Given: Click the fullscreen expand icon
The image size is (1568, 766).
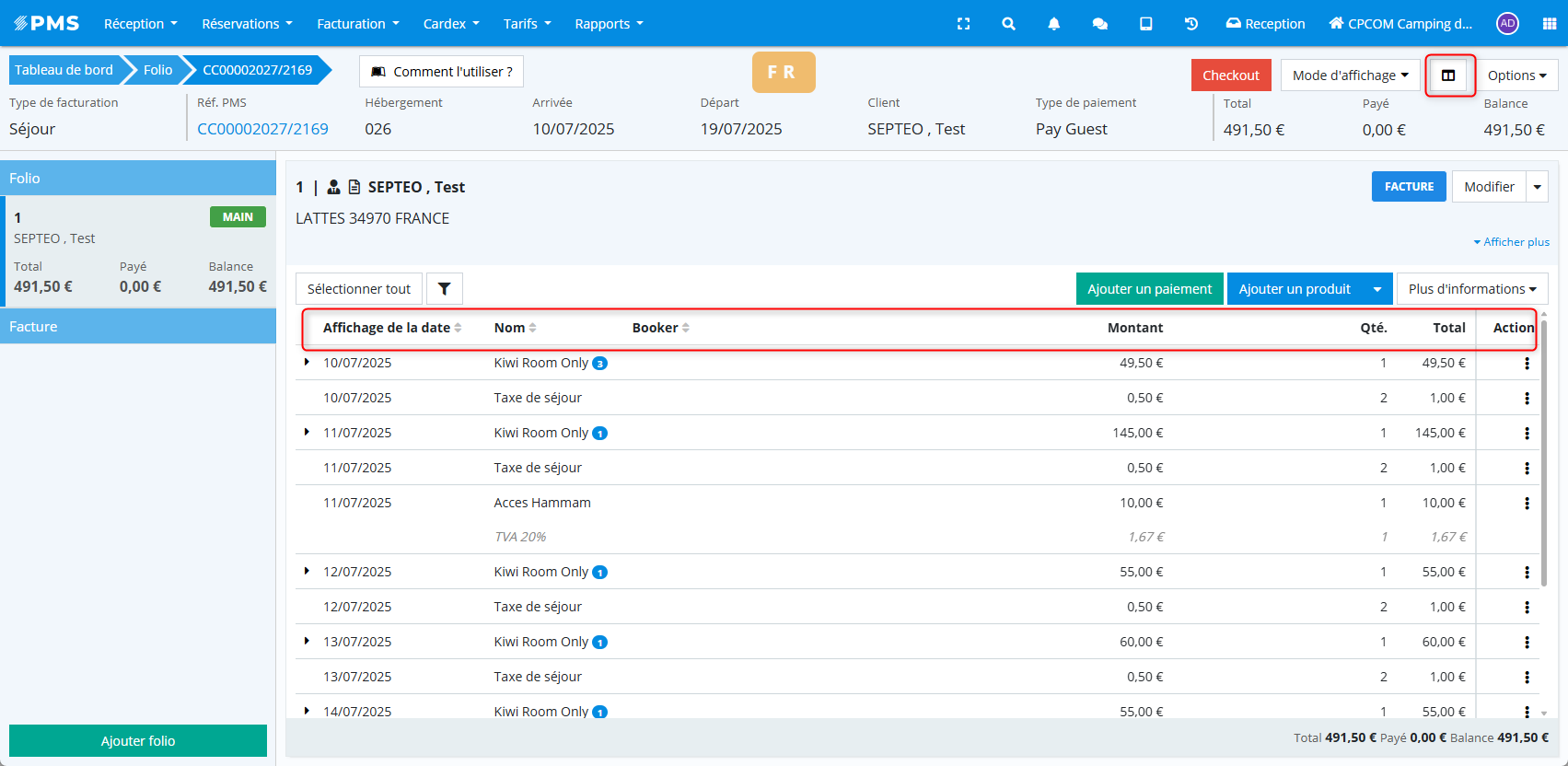Looking at the screenshot, I should [963, 24].
